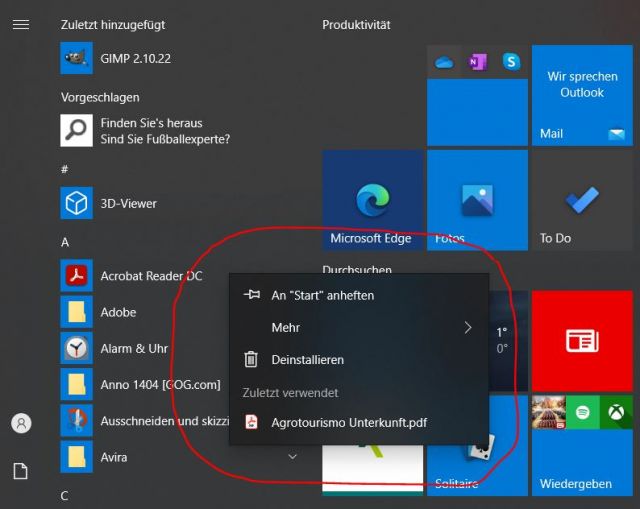Screen dimensions: 640x509
Task: Open the Mail tile
Action: (x=582, y=95)
